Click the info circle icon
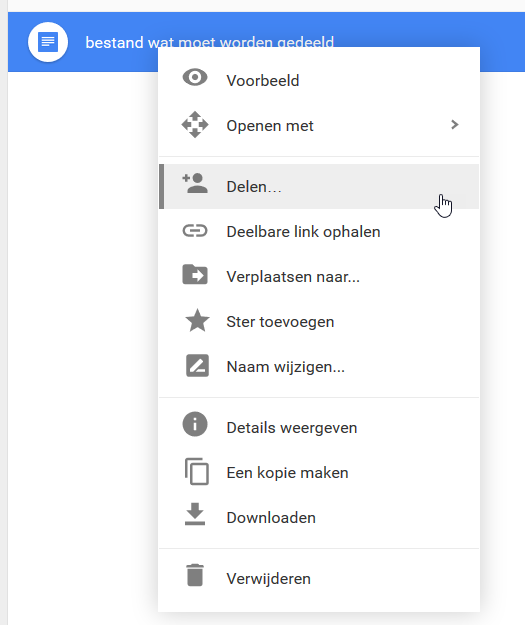 click(x=195, y=424)
